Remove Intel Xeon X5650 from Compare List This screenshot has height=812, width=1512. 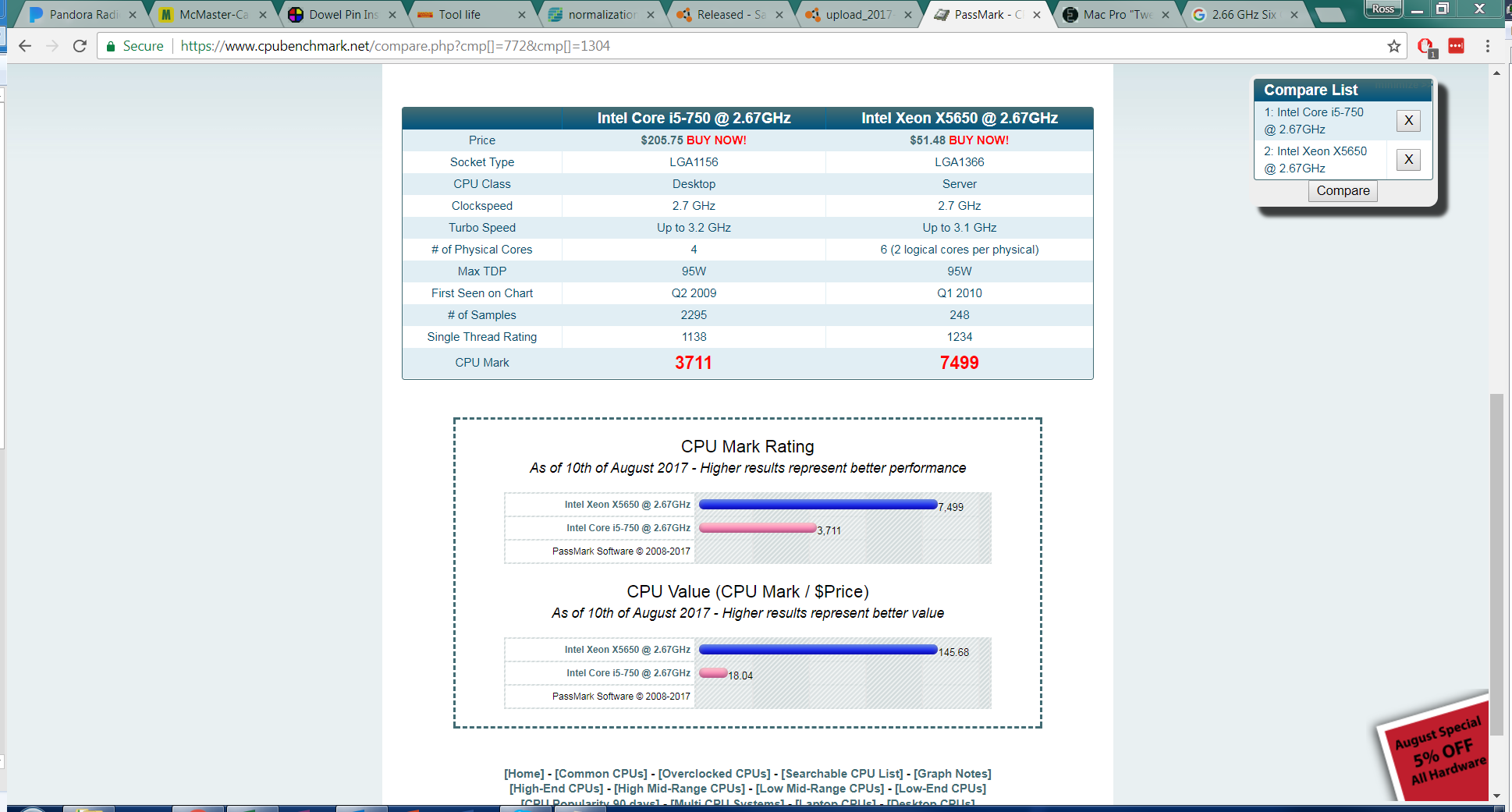(1408, 160)
